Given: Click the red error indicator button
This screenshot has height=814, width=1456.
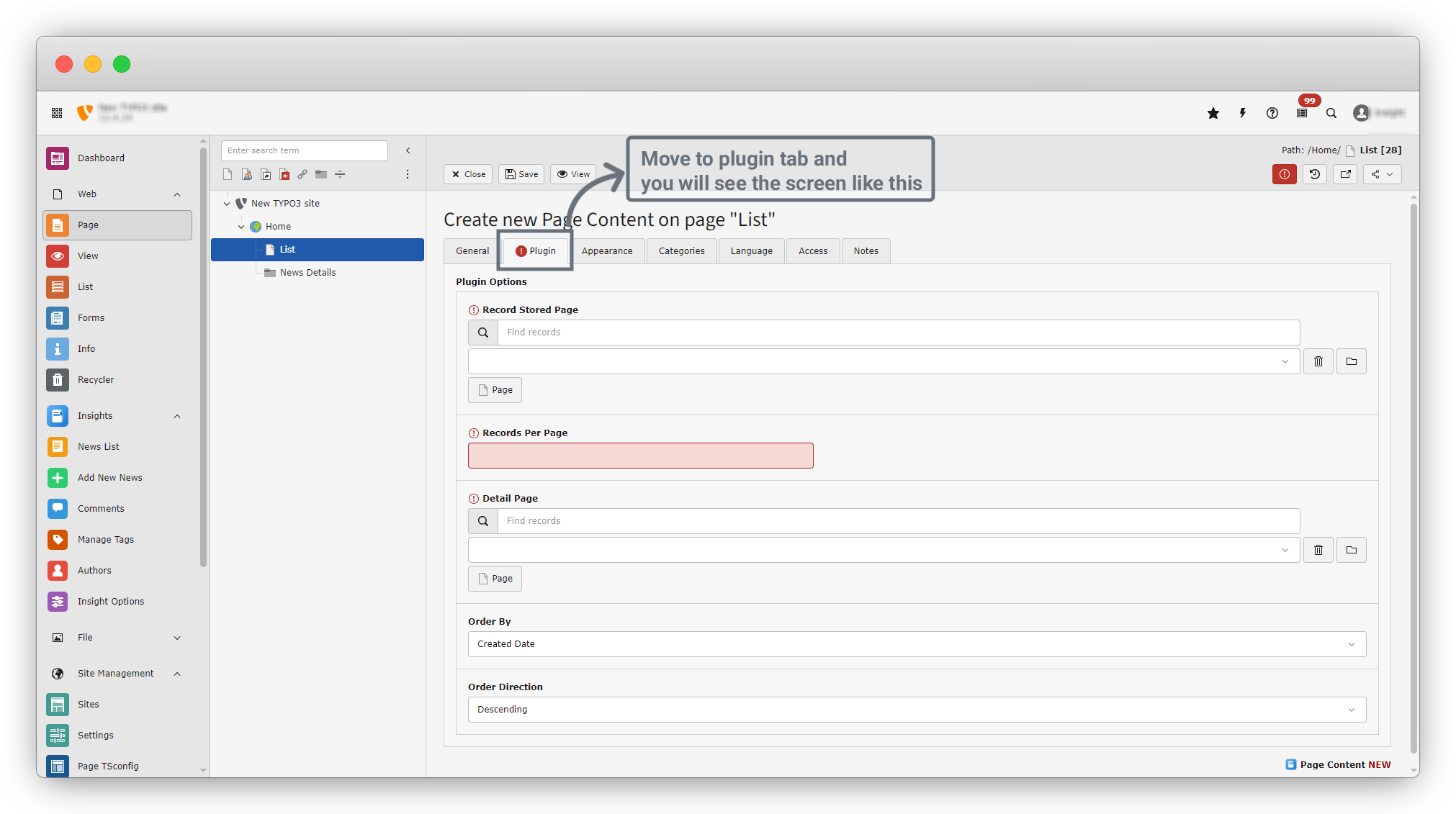Looking at the screenshot, I should 1284,174.
